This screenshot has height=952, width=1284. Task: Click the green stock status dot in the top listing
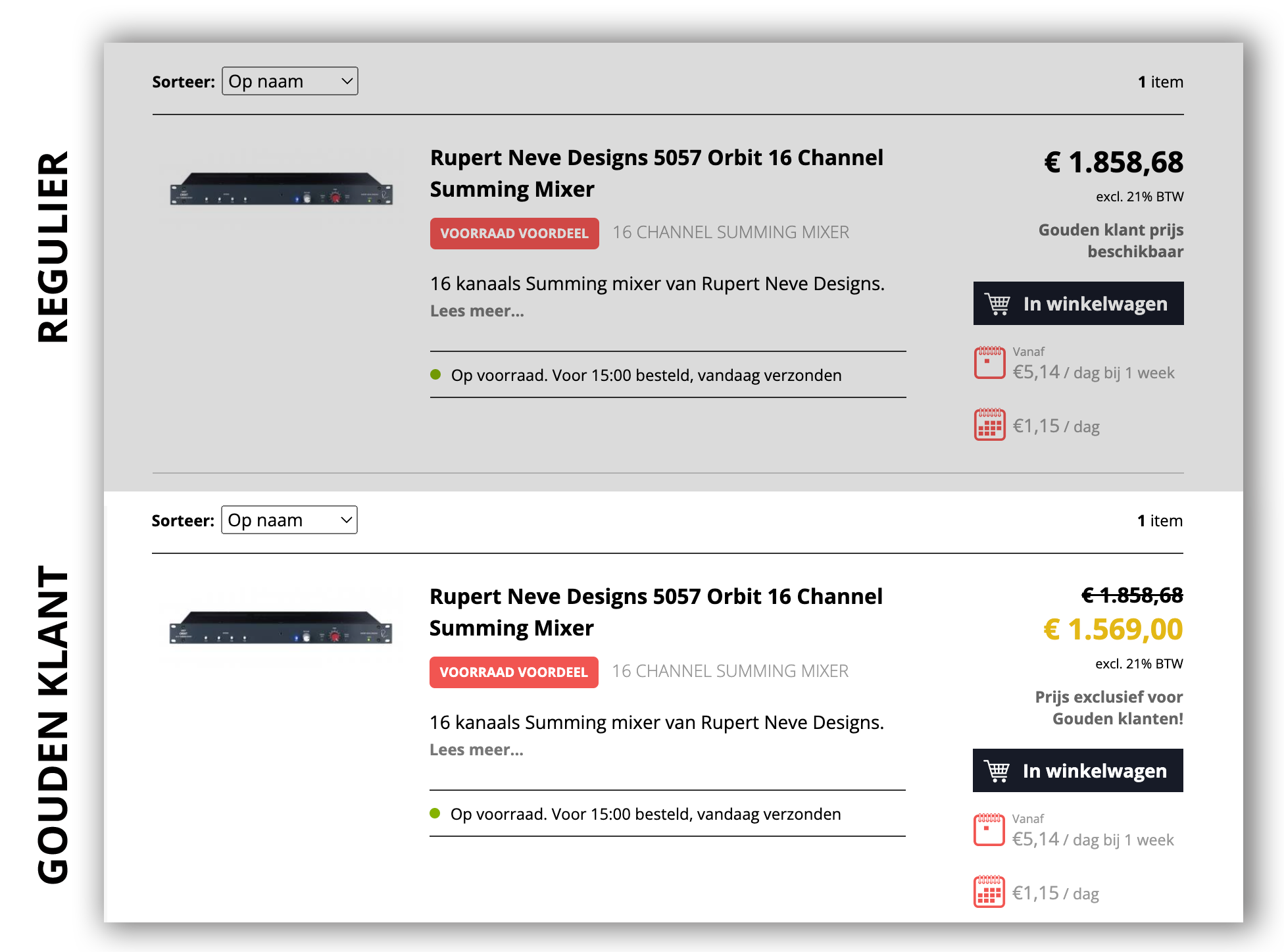435,375
